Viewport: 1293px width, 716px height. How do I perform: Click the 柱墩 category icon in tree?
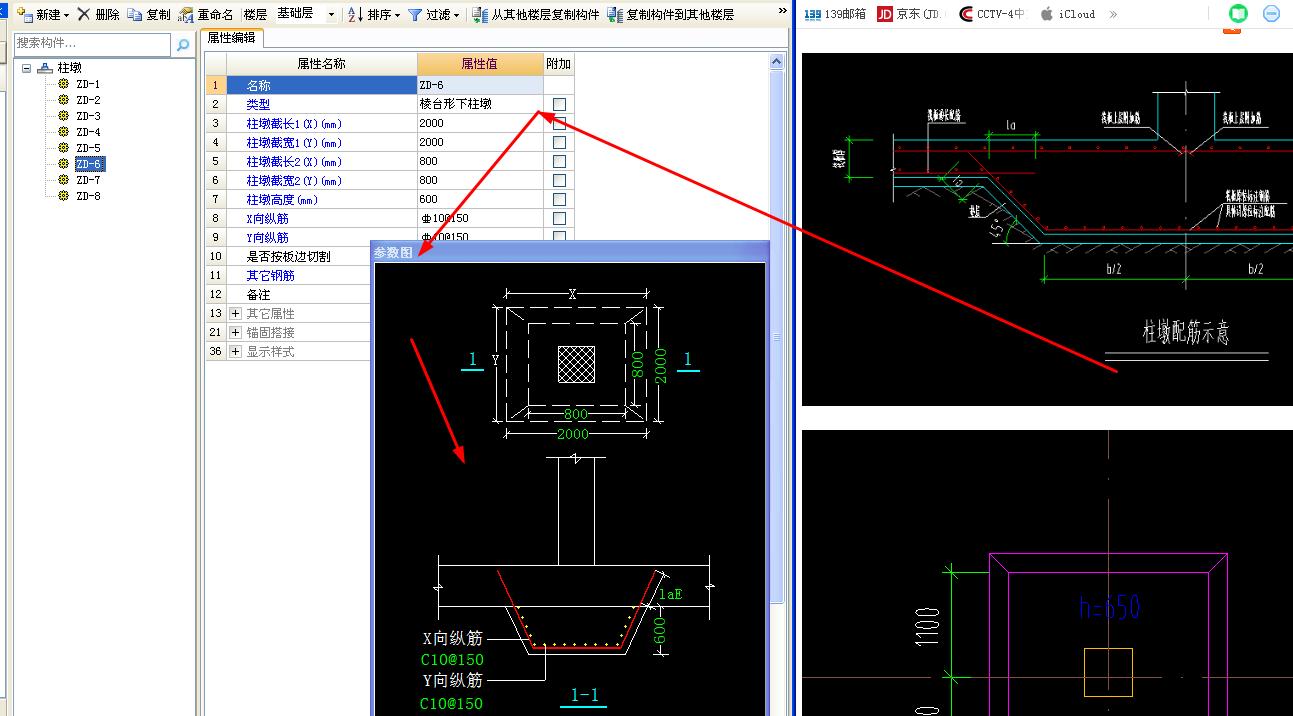44,68
